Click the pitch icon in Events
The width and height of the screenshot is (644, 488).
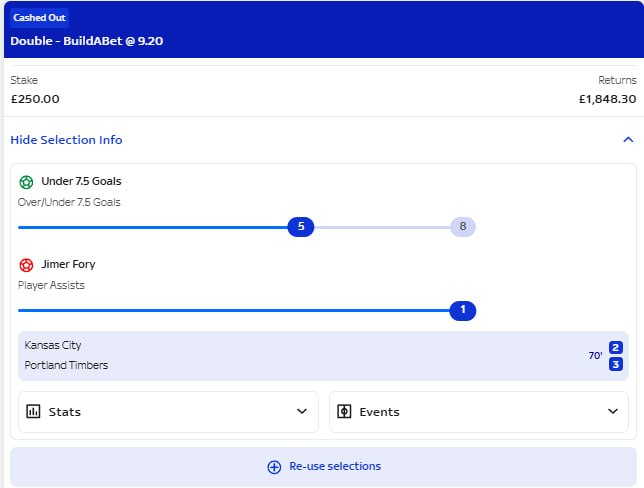pyautogui.click(x=344, y=411)
